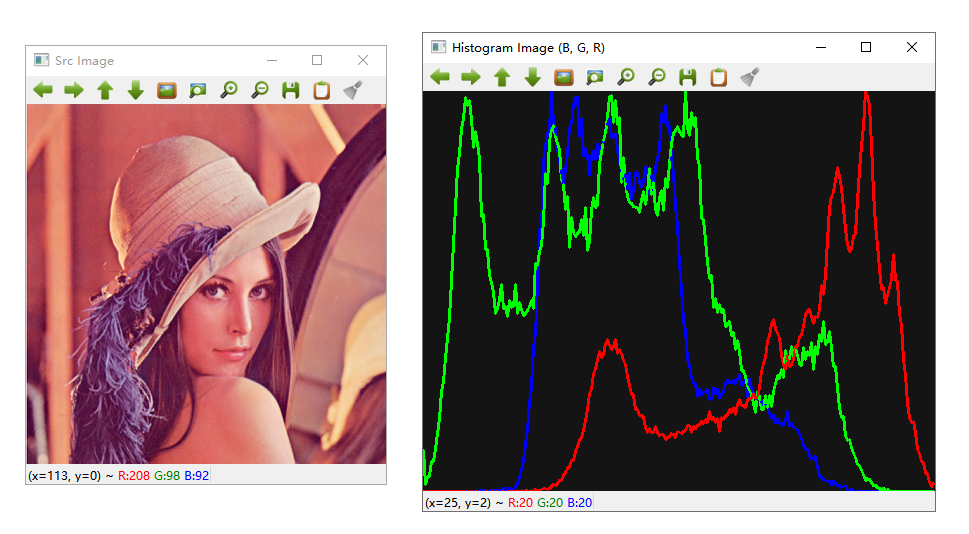Zoom out on the Histogram Image
969x534 pixels.
tap(657, 77)
